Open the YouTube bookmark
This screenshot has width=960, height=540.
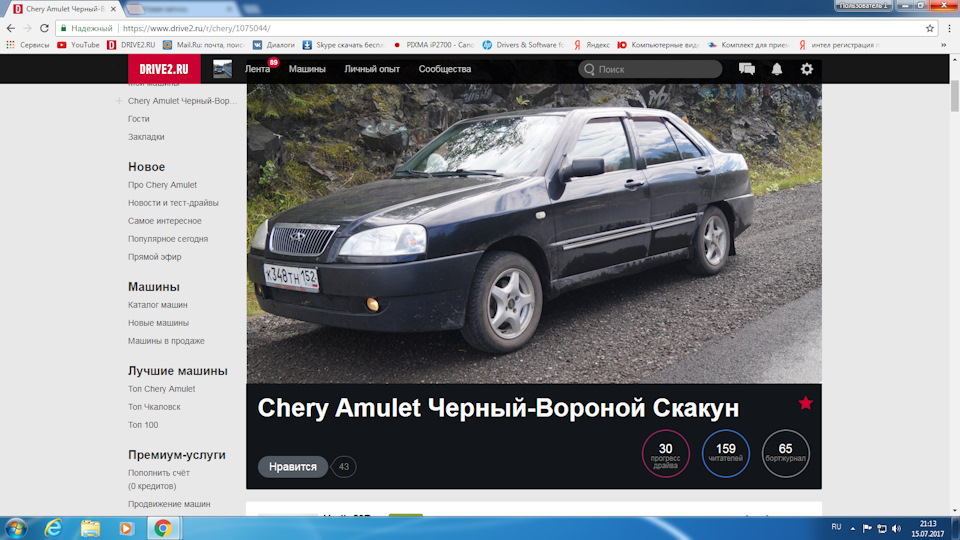point(78,45)
